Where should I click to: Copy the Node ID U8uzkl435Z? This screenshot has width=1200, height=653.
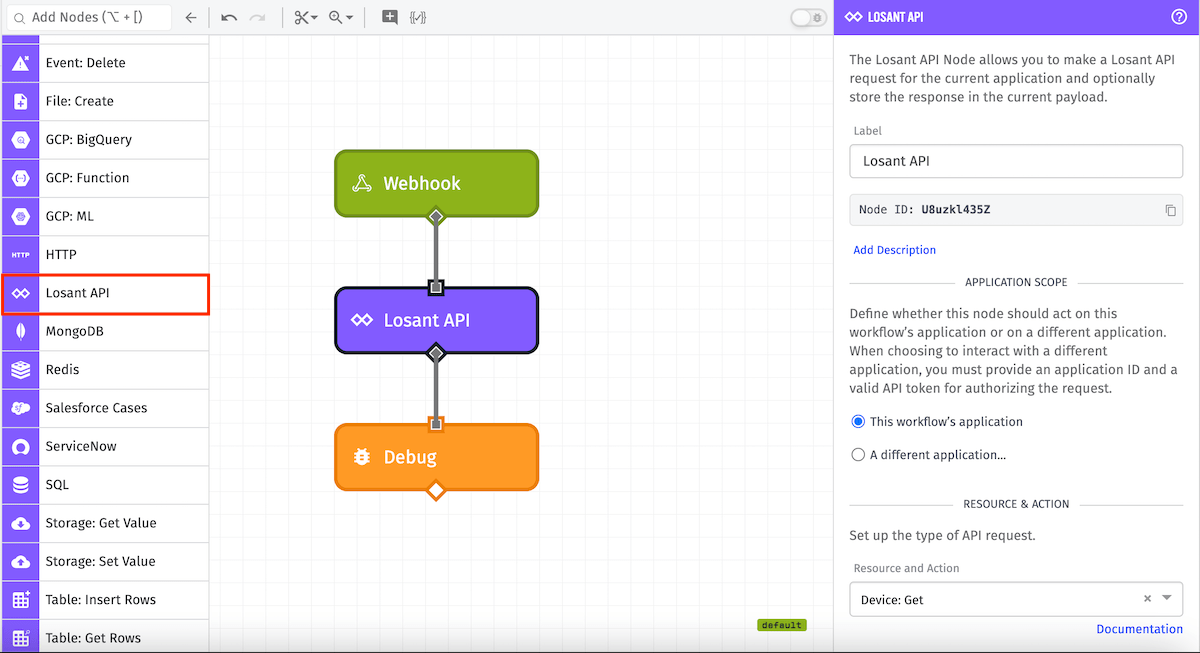coord(1170,210)
